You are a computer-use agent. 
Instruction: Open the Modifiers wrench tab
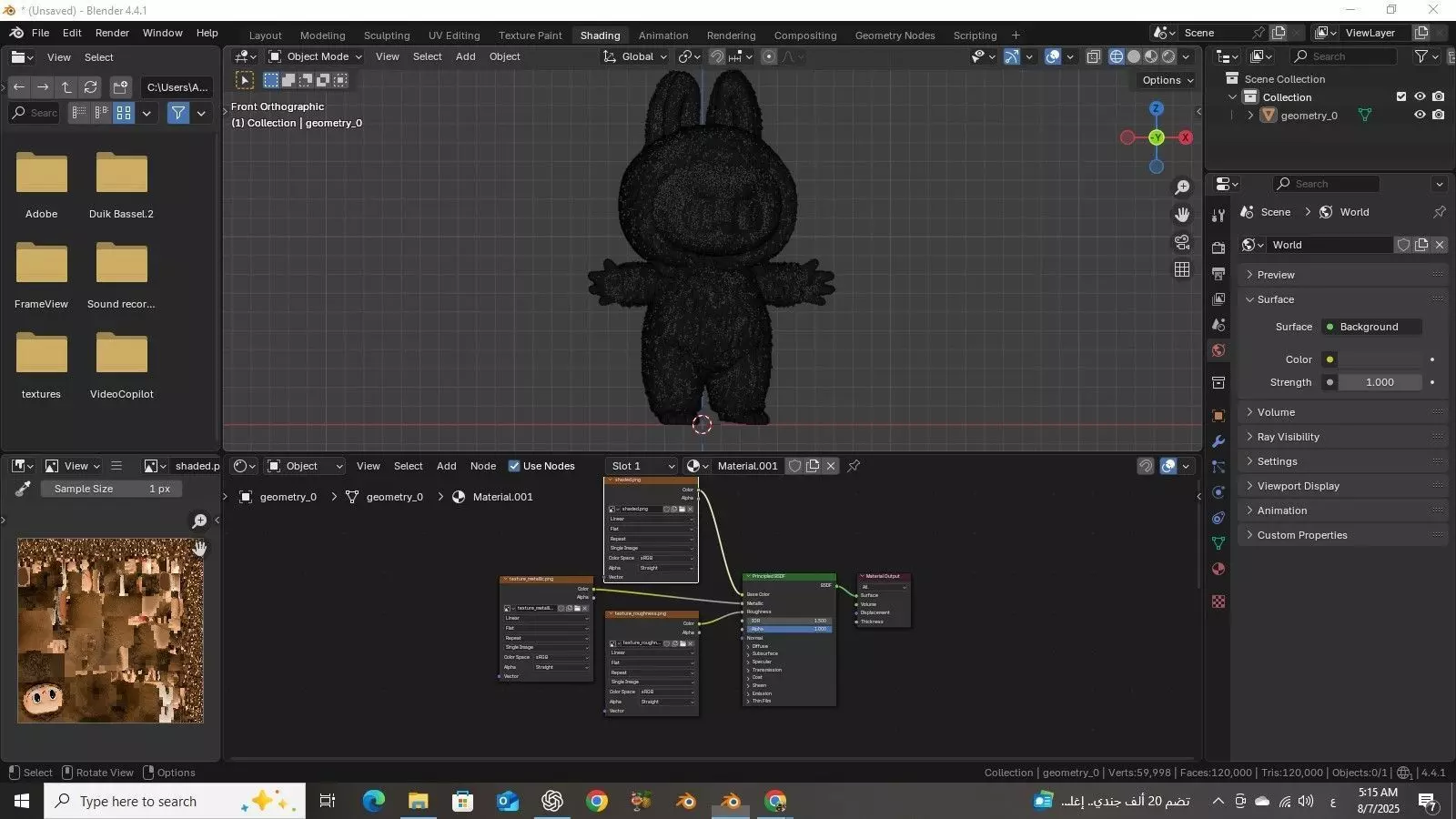[x=1218, y=441]
